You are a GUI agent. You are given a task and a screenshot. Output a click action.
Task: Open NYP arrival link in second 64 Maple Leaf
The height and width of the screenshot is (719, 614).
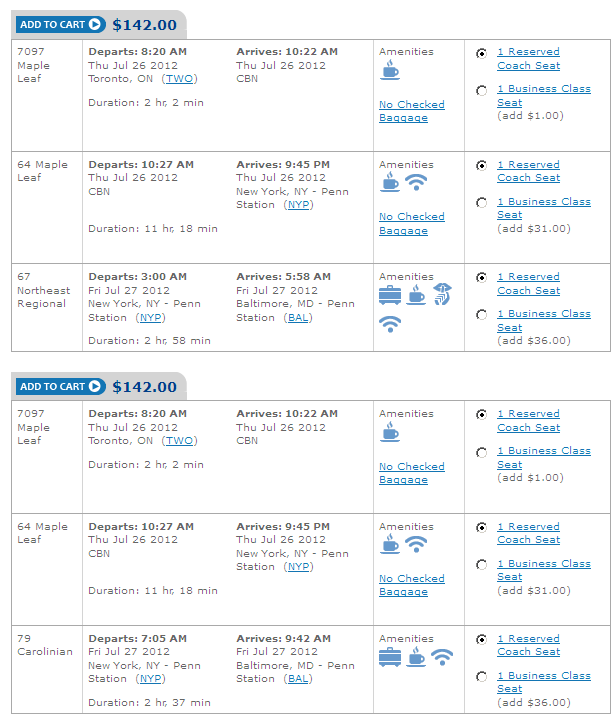point(298,567)
